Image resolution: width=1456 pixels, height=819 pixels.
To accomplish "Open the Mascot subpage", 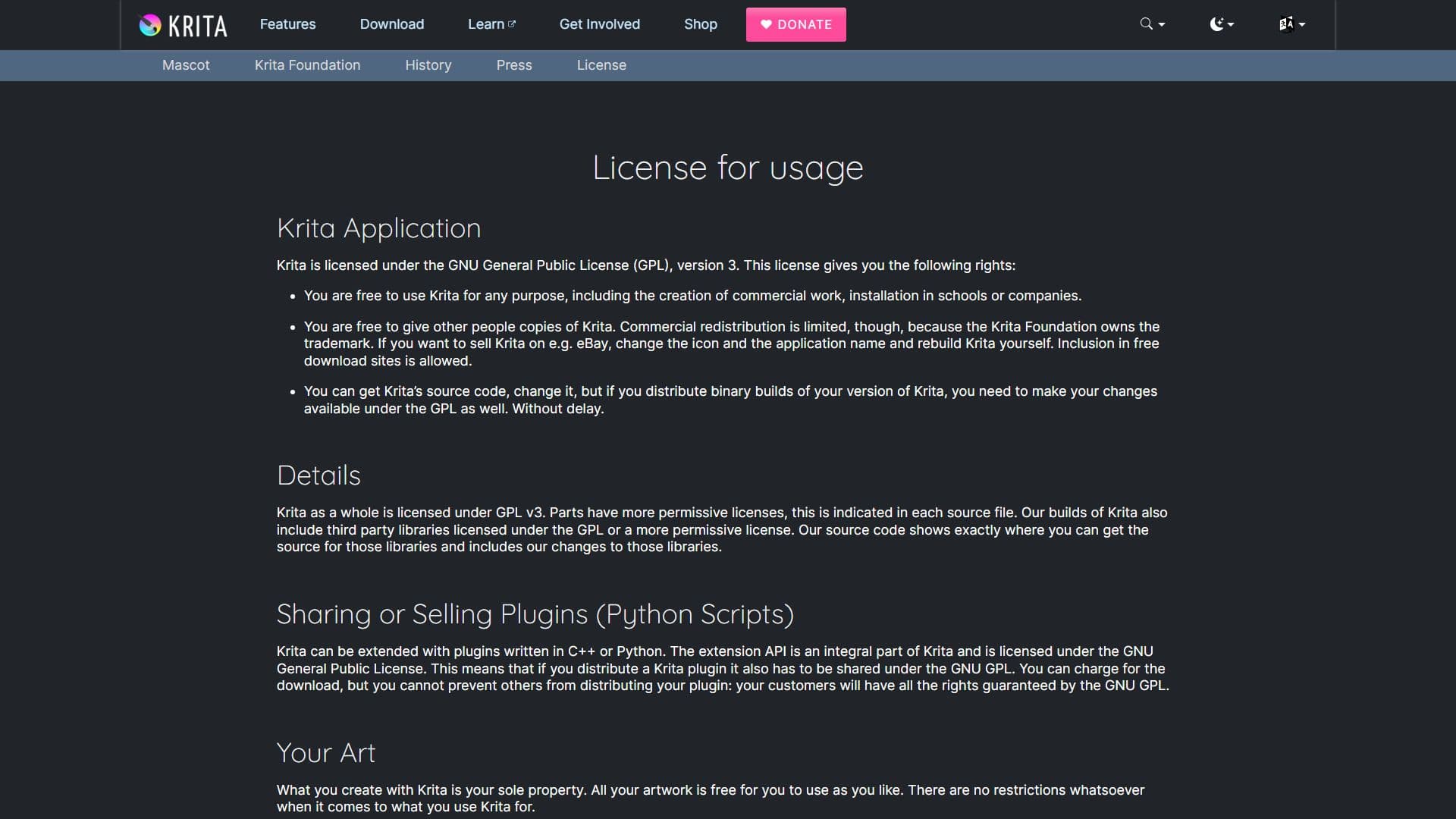I will tap(186, 65).
